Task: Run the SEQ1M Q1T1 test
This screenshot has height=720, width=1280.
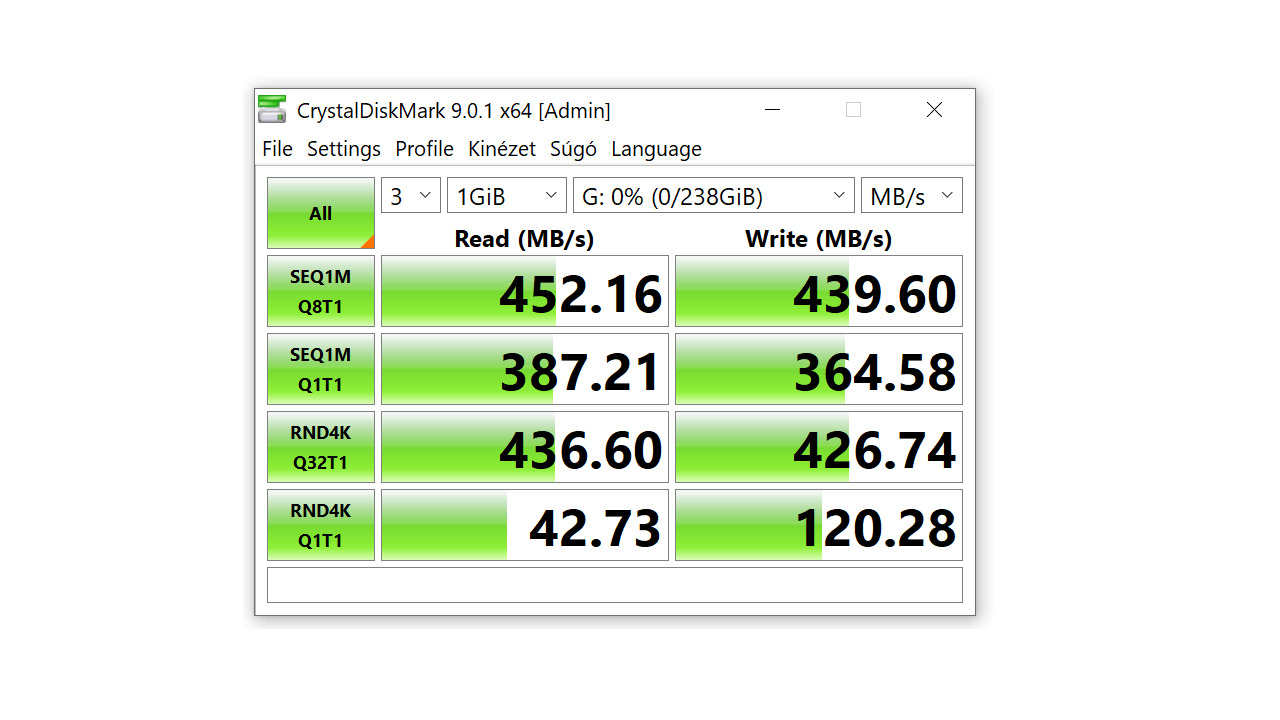Action: [321, 369]
